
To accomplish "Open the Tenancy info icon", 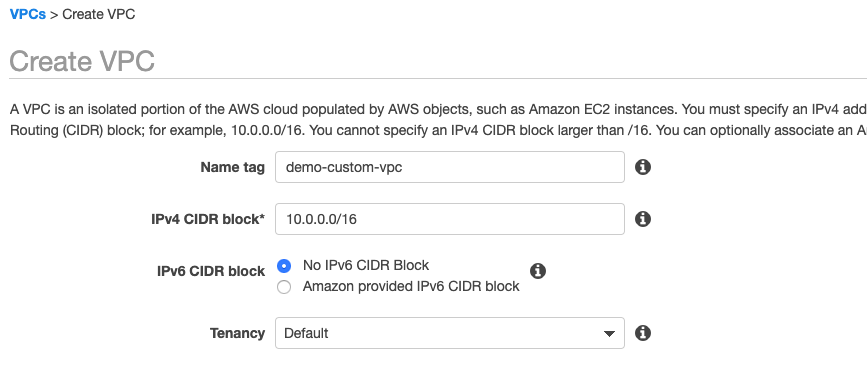I will click(x=643, y=333).
